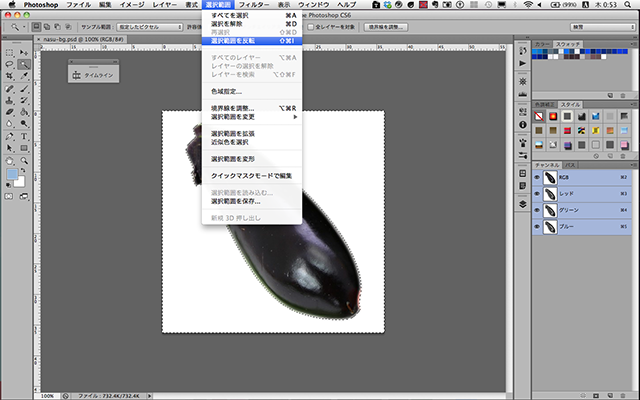Select the Lasso tool
This screenshot has width=640, height=400.
[x=9, y=63]
